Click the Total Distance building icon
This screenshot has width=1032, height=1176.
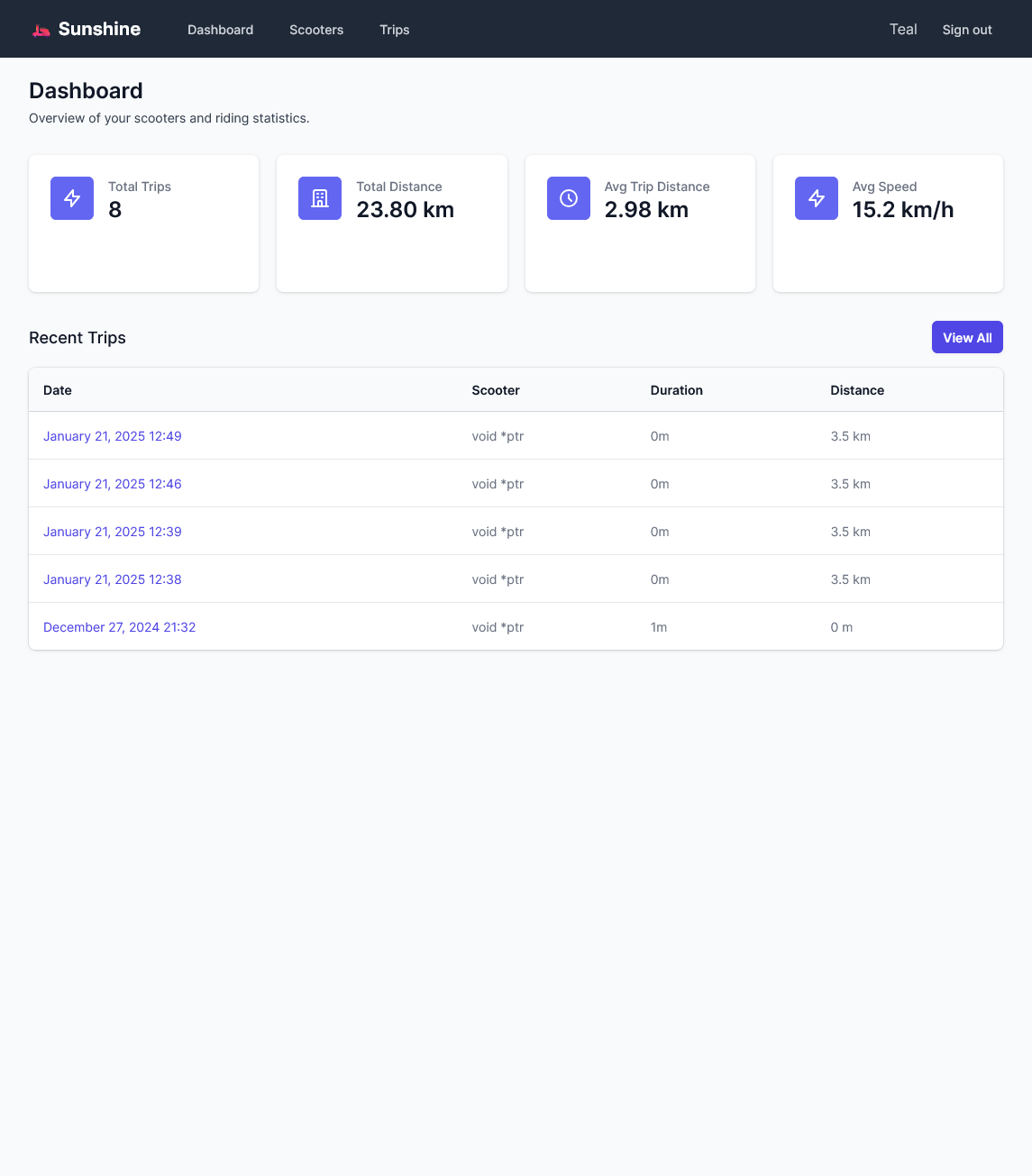click(320, 198)
